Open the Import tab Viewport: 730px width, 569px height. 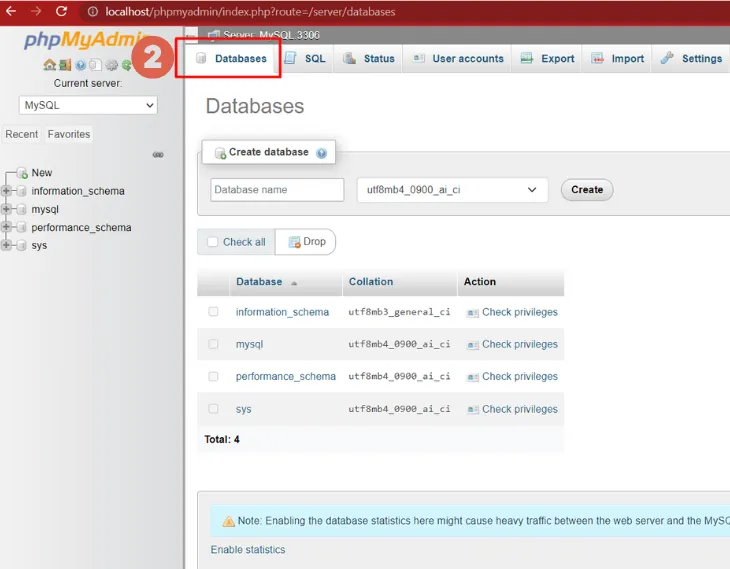point(617,59)
